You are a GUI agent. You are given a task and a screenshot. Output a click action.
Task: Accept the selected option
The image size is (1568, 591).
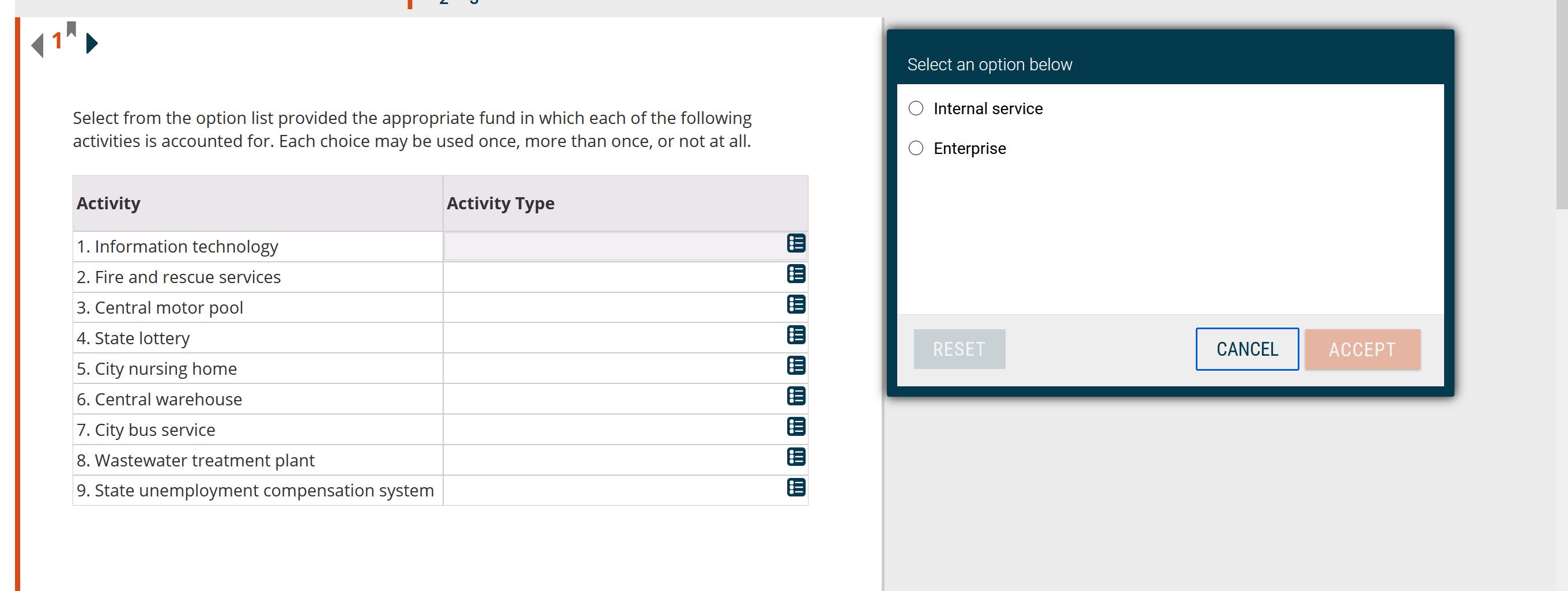pos(1363,348)
